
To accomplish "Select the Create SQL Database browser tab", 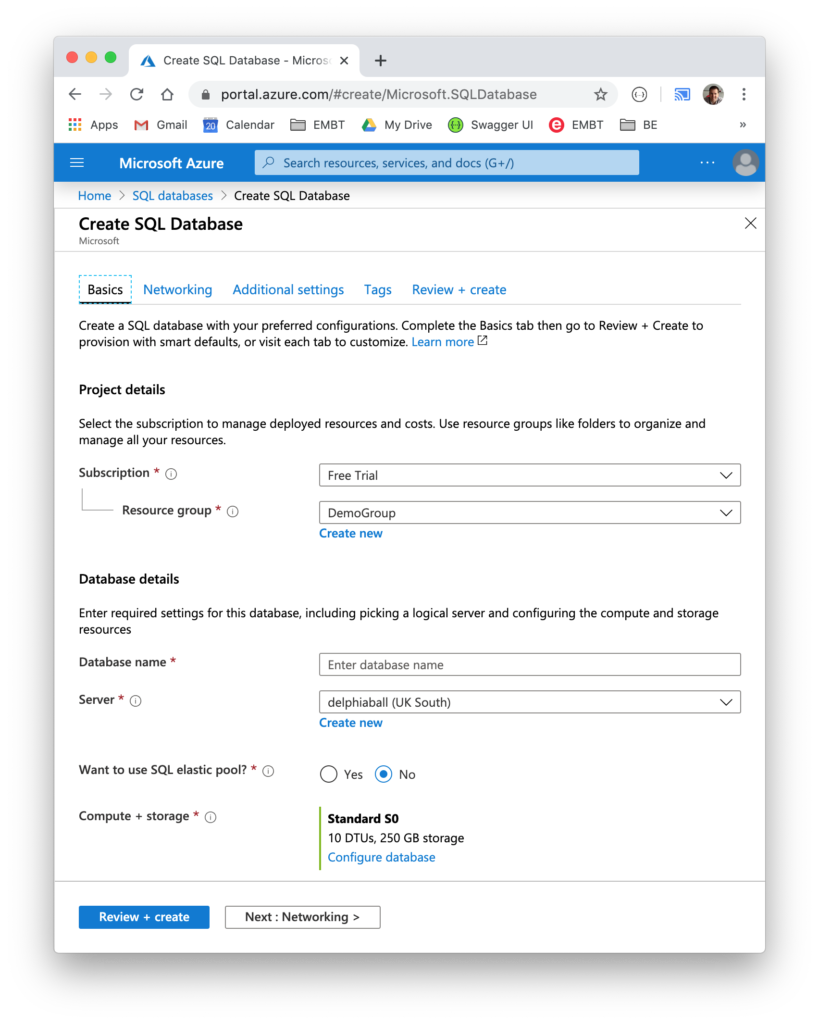I will 244,61.
